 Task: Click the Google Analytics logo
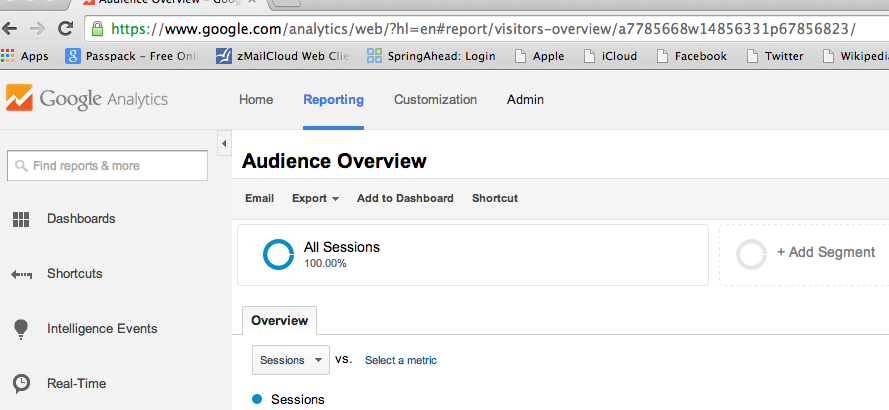(x=87, y=99)
